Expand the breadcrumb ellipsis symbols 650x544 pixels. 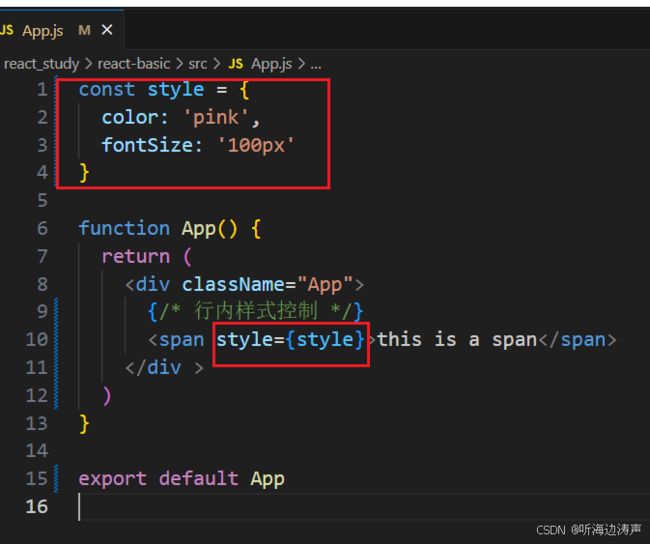[x=316, y=65]
